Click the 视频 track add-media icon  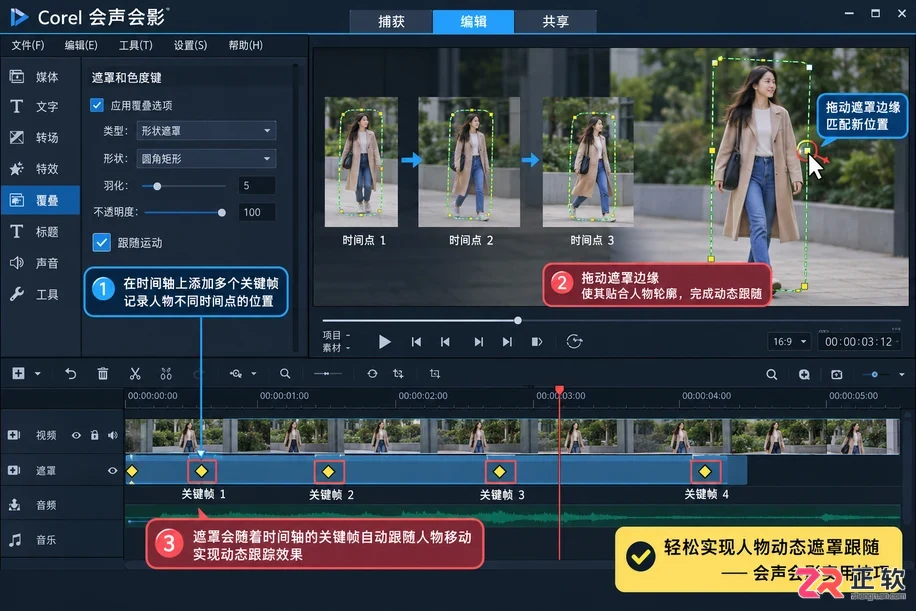coord(14,435)
